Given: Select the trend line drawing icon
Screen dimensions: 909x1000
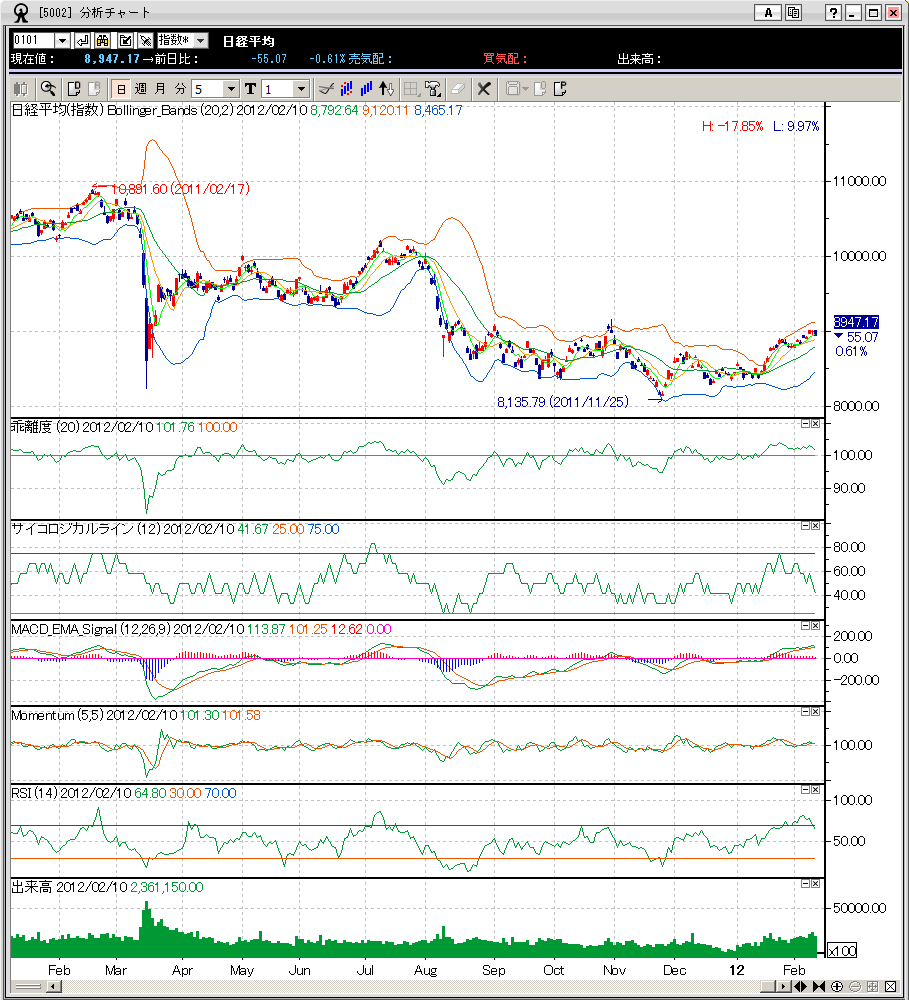Looking at the screenshot, I should pos(326,88).
